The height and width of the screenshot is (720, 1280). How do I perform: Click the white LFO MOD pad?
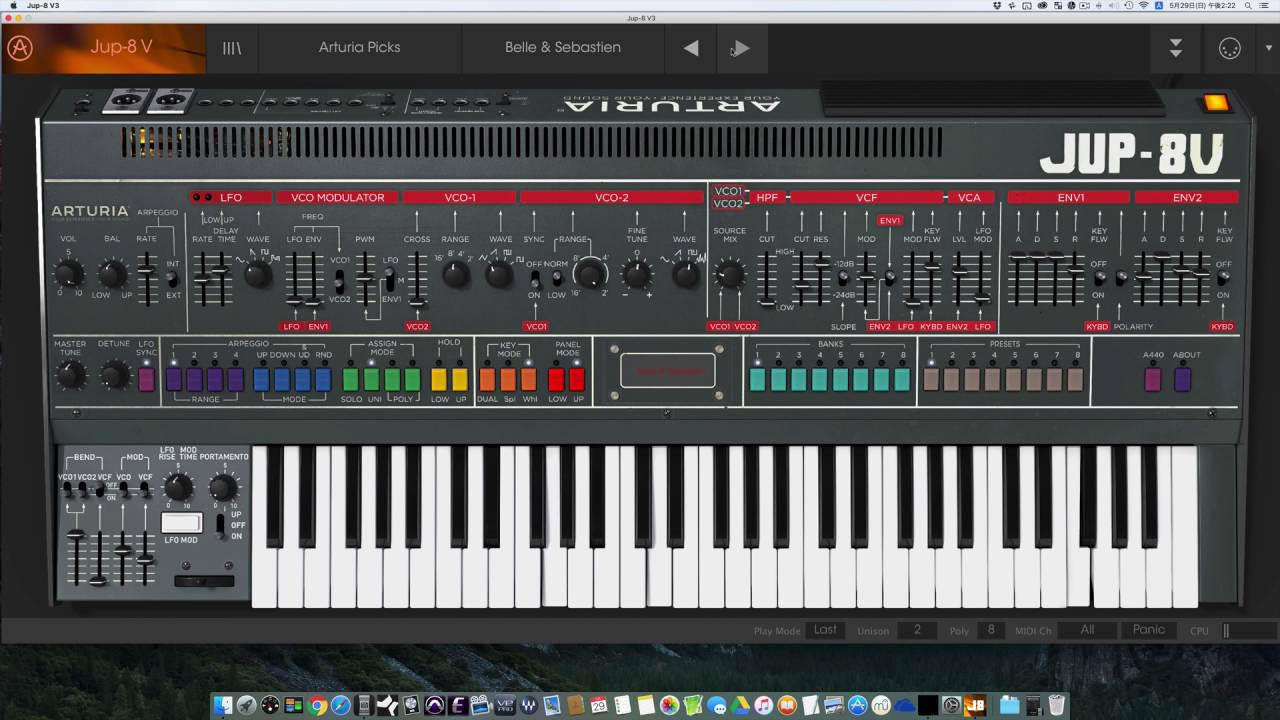click(x=181, y=522)
